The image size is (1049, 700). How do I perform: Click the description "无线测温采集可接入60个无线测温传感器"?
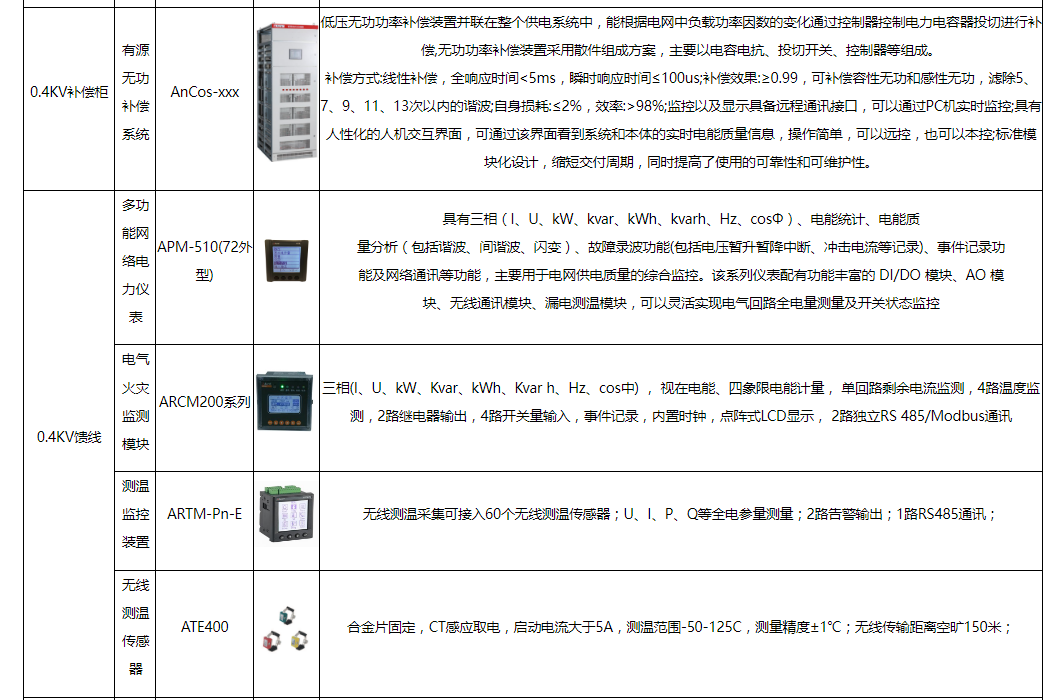[x=679, y=514]
